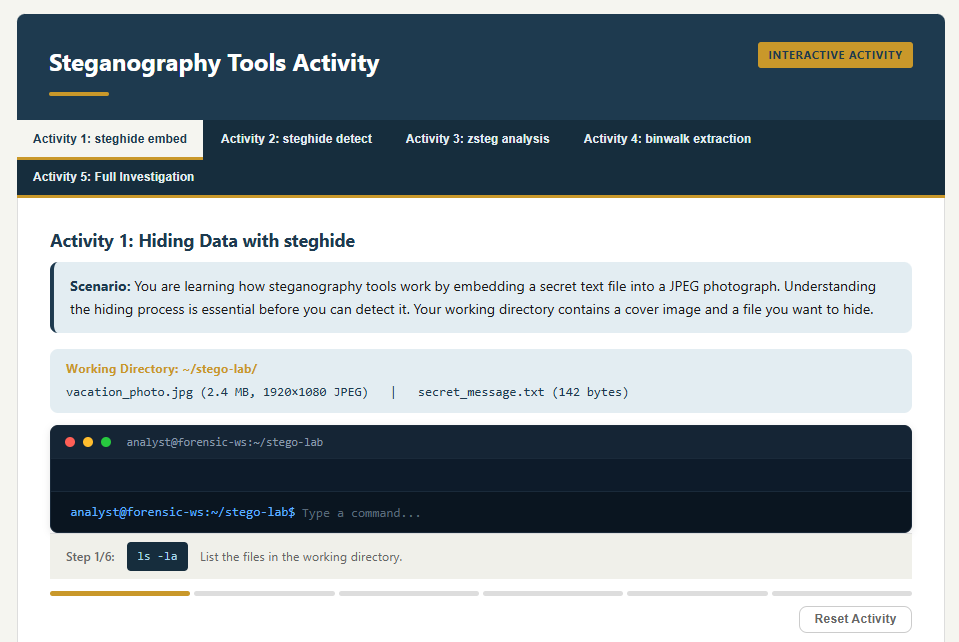Click the terminal title 'analyst@forensic-ws:~/stego-lab'

[224, 441]
